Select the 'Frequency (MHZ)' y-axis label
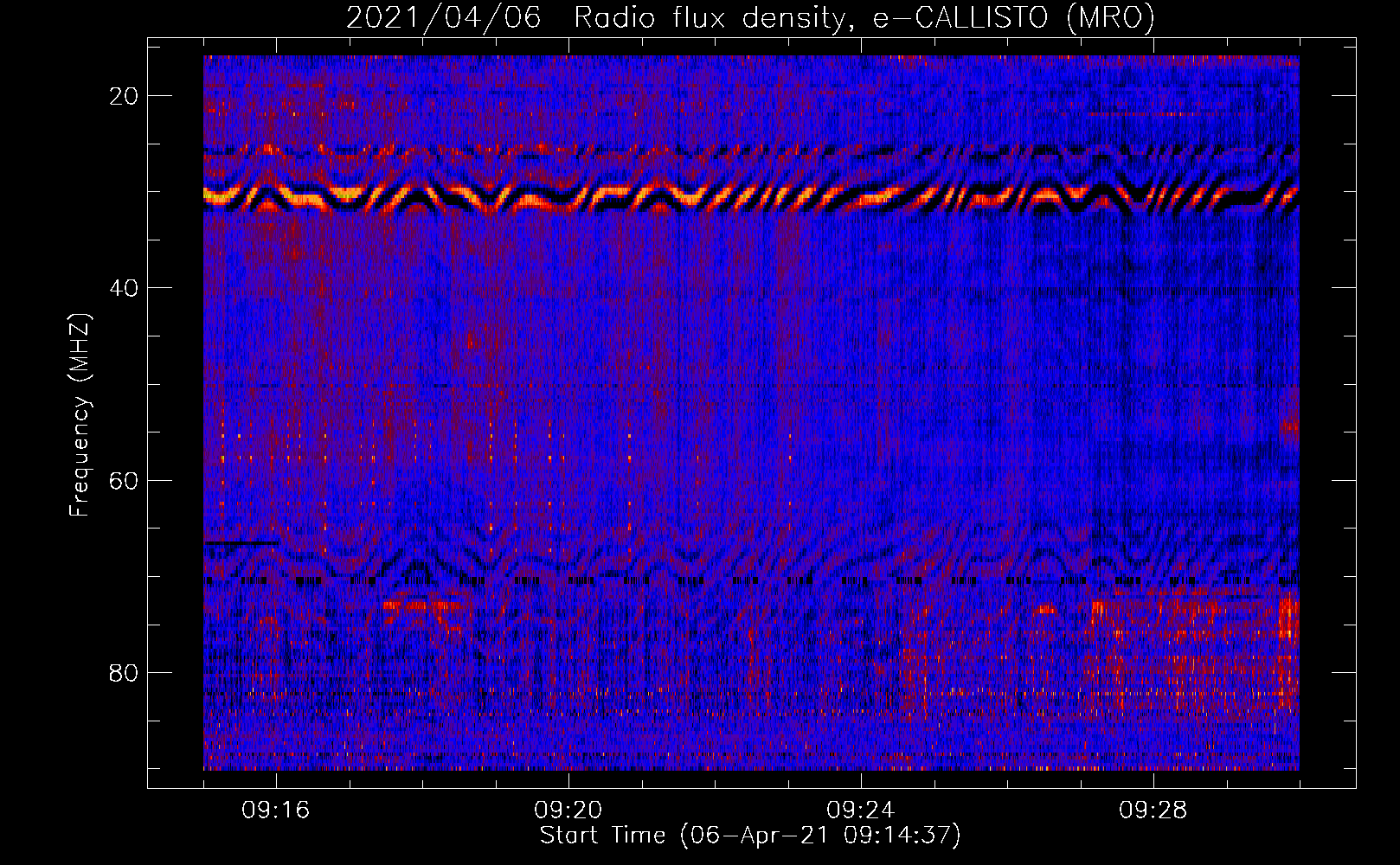The height and width of the screenshot is (865, 1400). pos(80,415)
